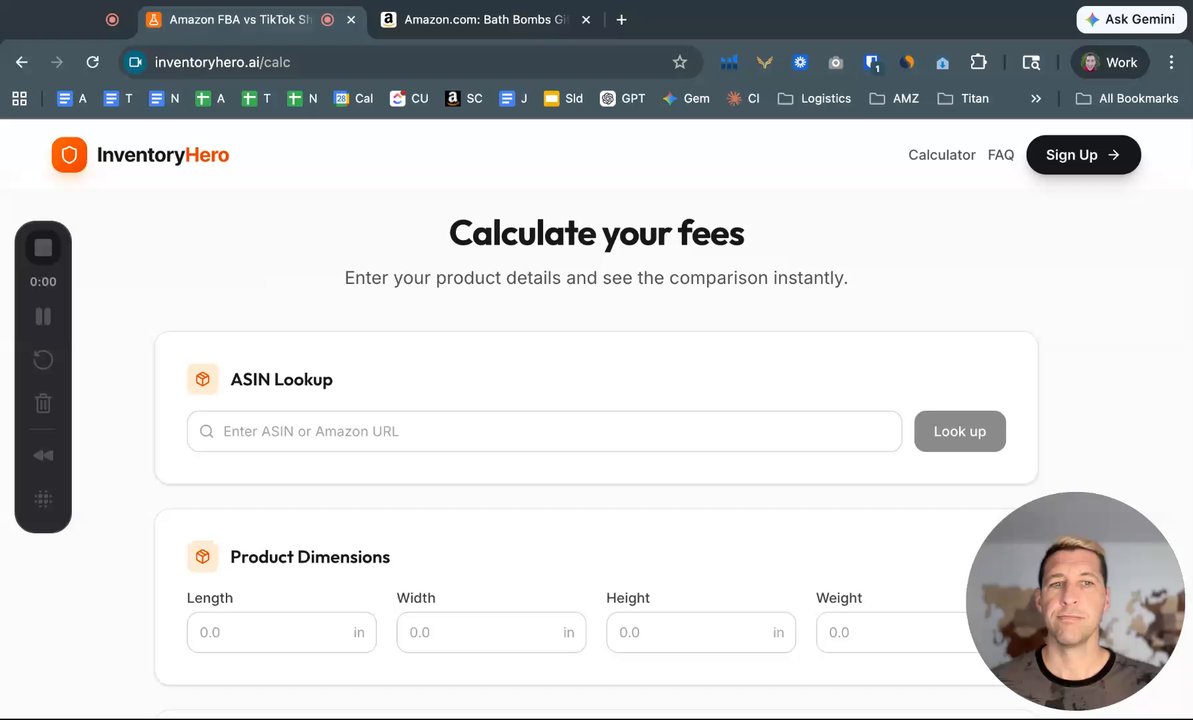Expand the Titan bookmarks folder
Image resolution: width=1193 pixels, height=720 pixels.
coord(963,98)
